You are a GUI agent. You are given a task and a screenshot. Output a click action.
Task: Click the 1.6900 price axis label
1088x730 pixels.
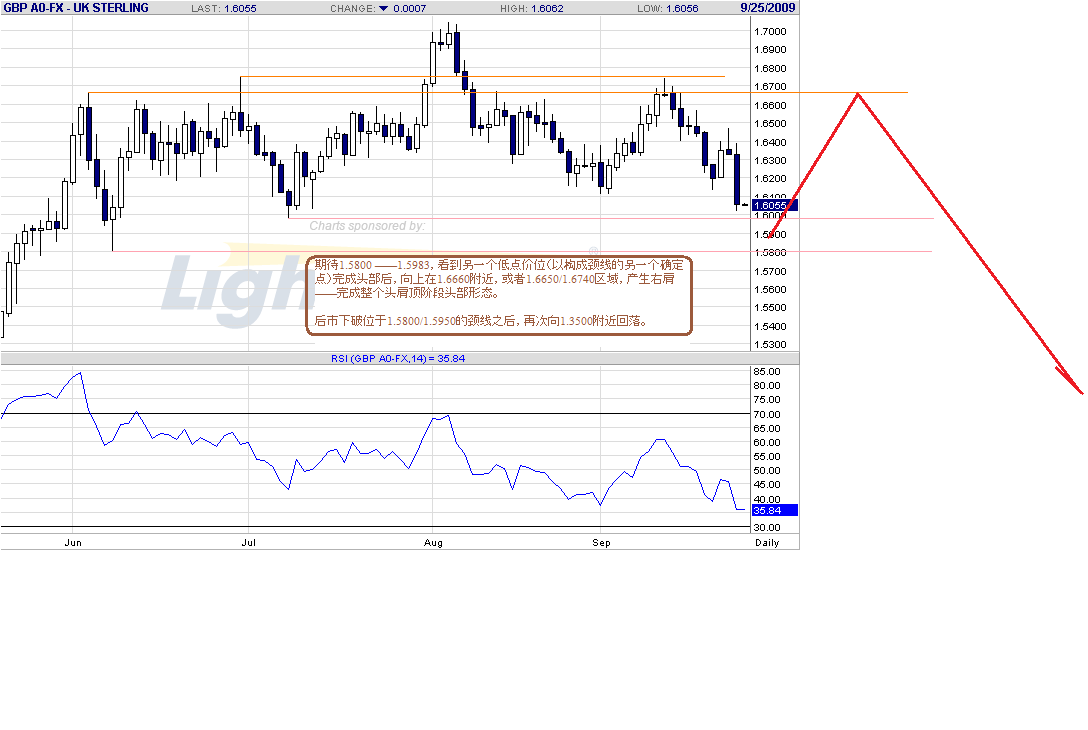(x=770, y=49)
